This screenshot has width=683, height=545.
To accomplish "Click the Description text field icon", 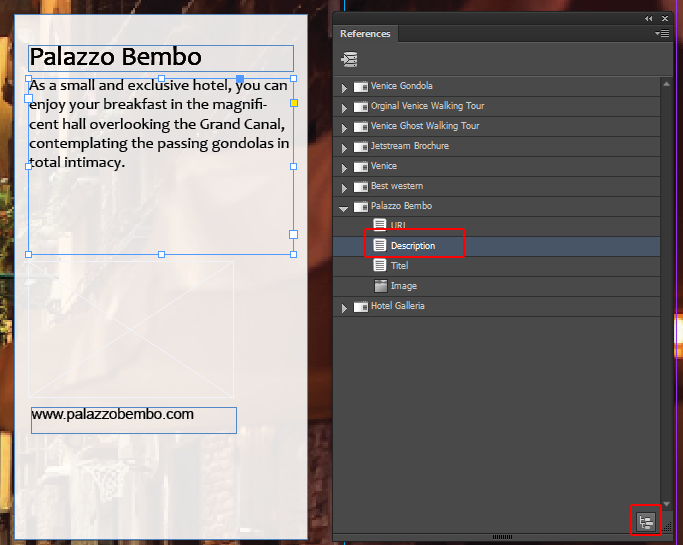I will point(380,245).
